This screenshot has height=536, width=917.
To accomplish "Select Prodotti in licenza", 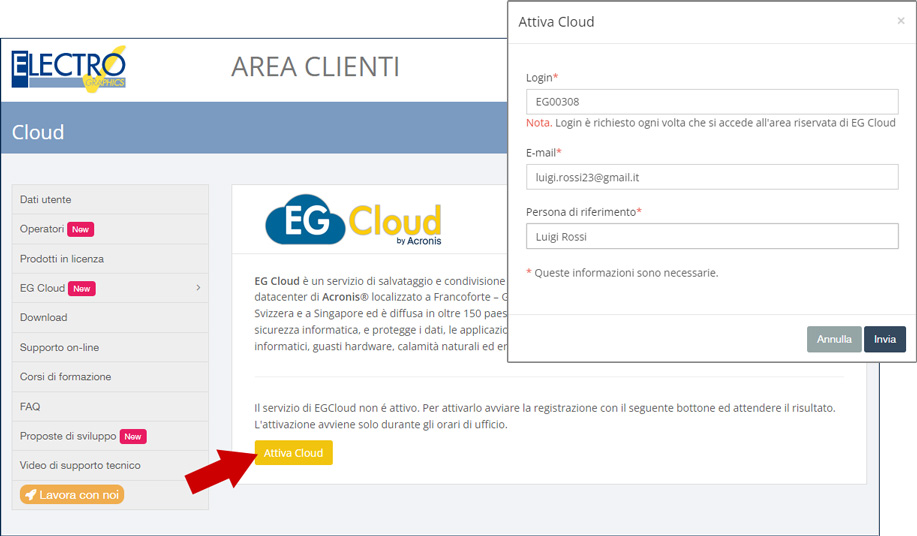I will pyautogui.click(x=110, y=259).
